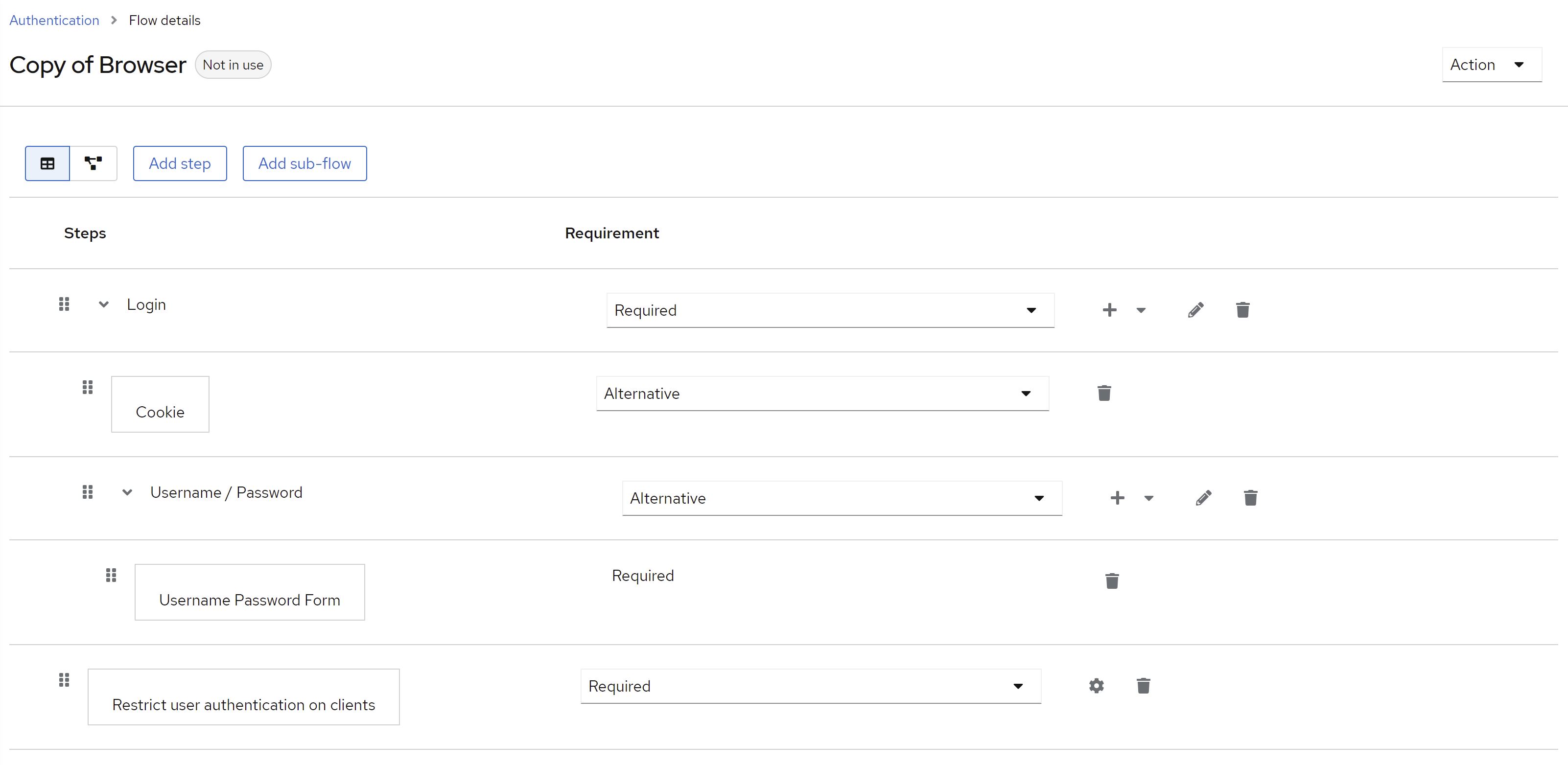Delete the Login sub-flow
The height and width of the screenshot is (765, 1568).
click(x=1242, y=310)
